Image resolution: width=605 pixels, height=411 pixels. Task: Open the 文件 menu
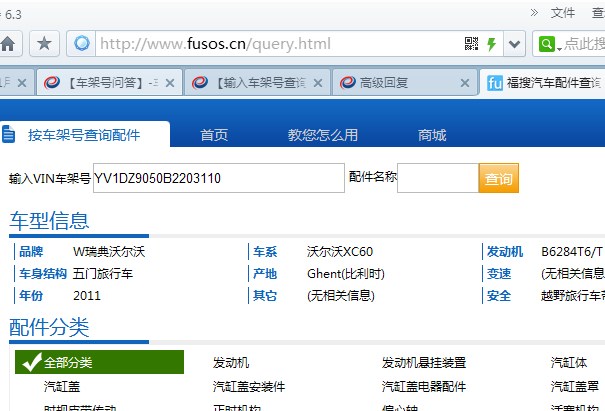point(563,13)
